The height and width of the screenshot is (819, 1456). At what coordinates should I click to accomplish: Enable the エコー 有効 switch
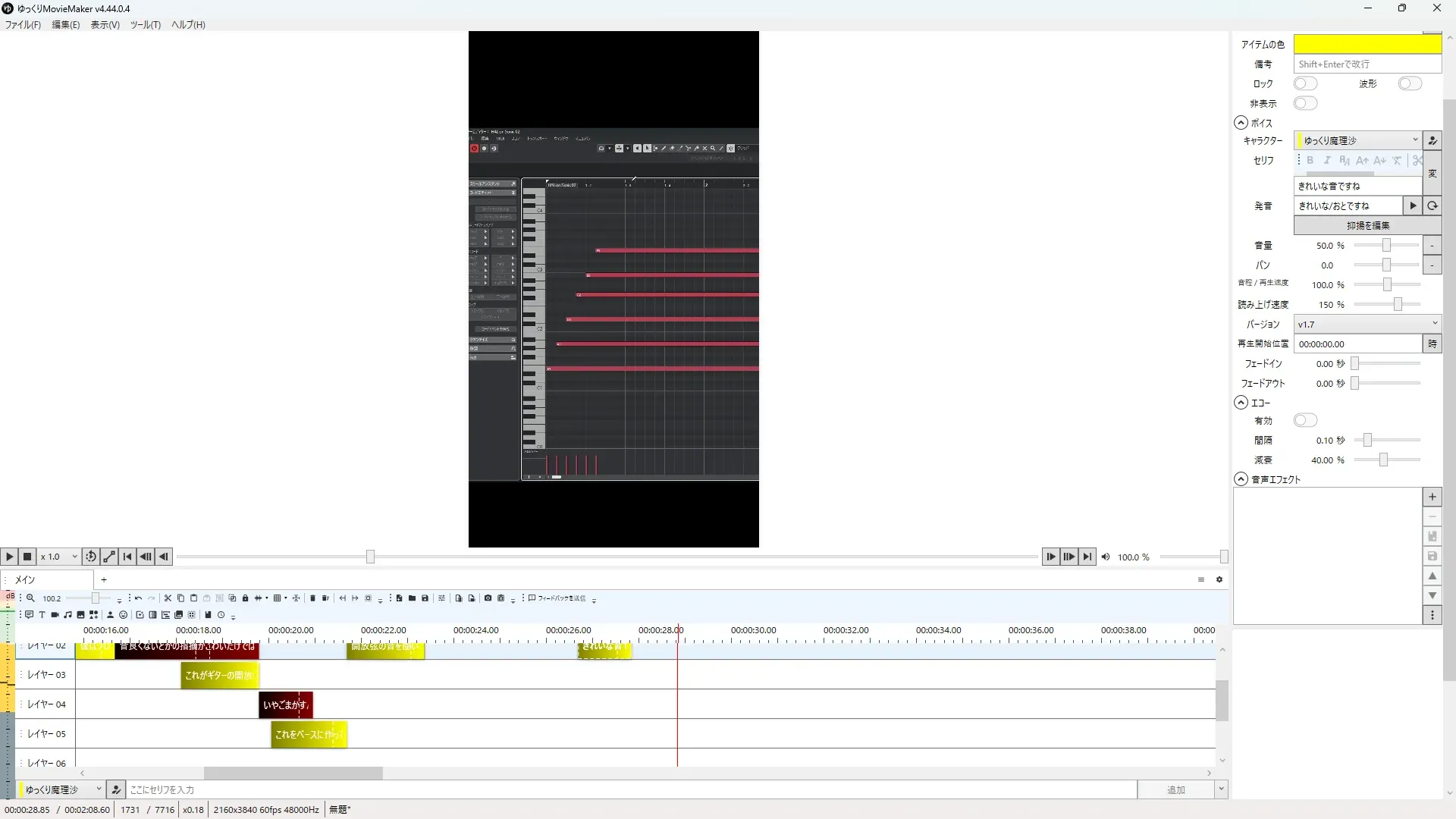tap(1305, 420)
